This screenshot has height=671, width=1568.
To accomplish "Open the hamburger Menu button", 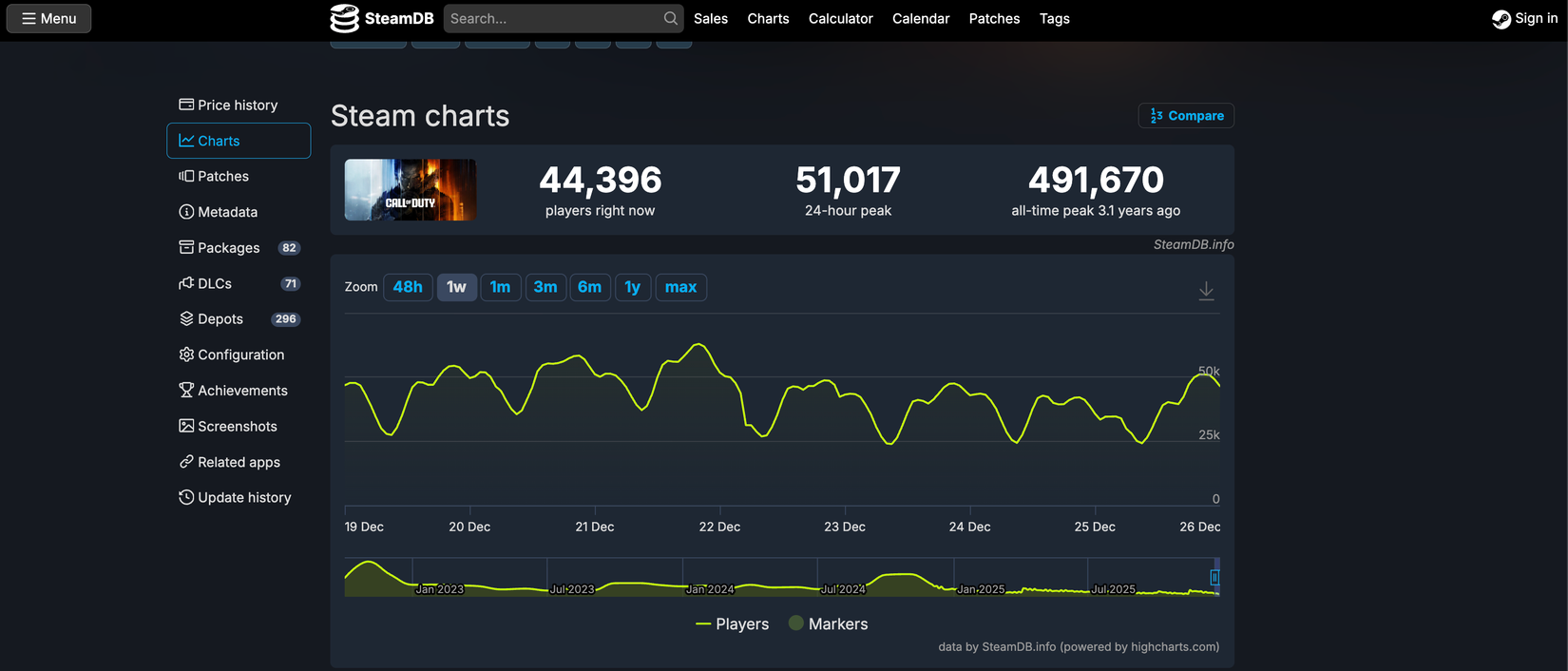I will click(x=49, y=18).
